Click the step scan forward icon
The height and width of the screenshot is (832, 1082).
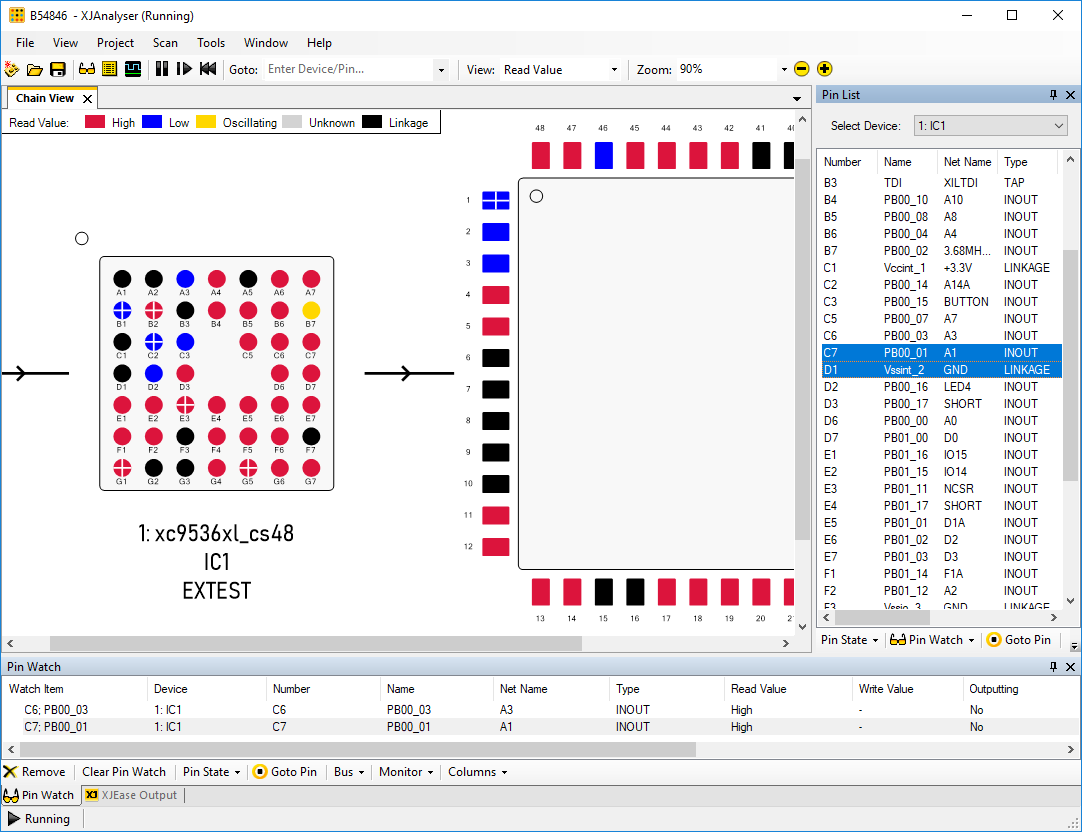pyautogui.click(x=184, y=69)
